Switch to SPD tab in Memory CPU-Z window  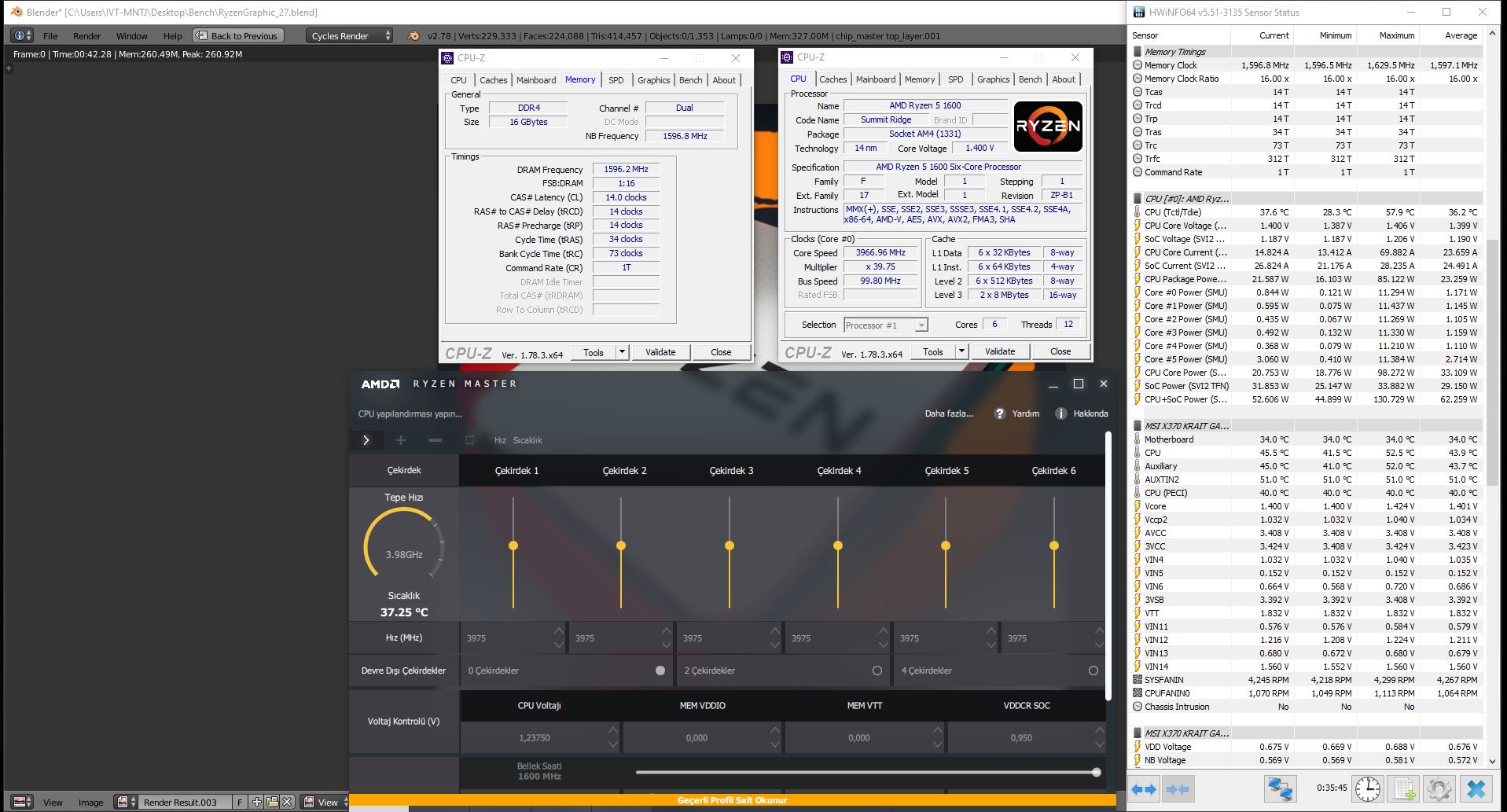[x=616, y=80]
